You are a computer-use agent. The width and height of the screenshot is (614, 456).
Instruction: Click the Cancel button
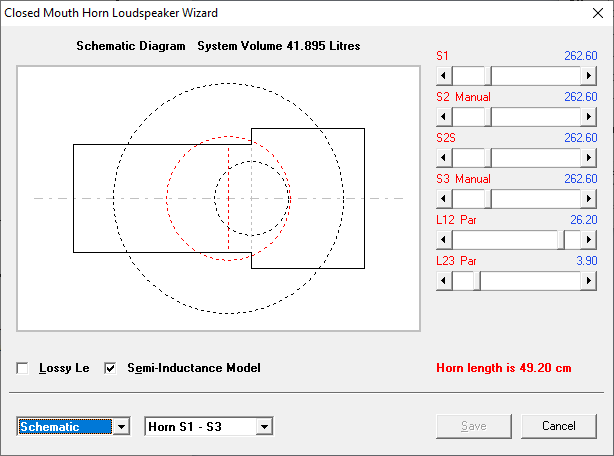pyautogui.click(x=559, y=426)
